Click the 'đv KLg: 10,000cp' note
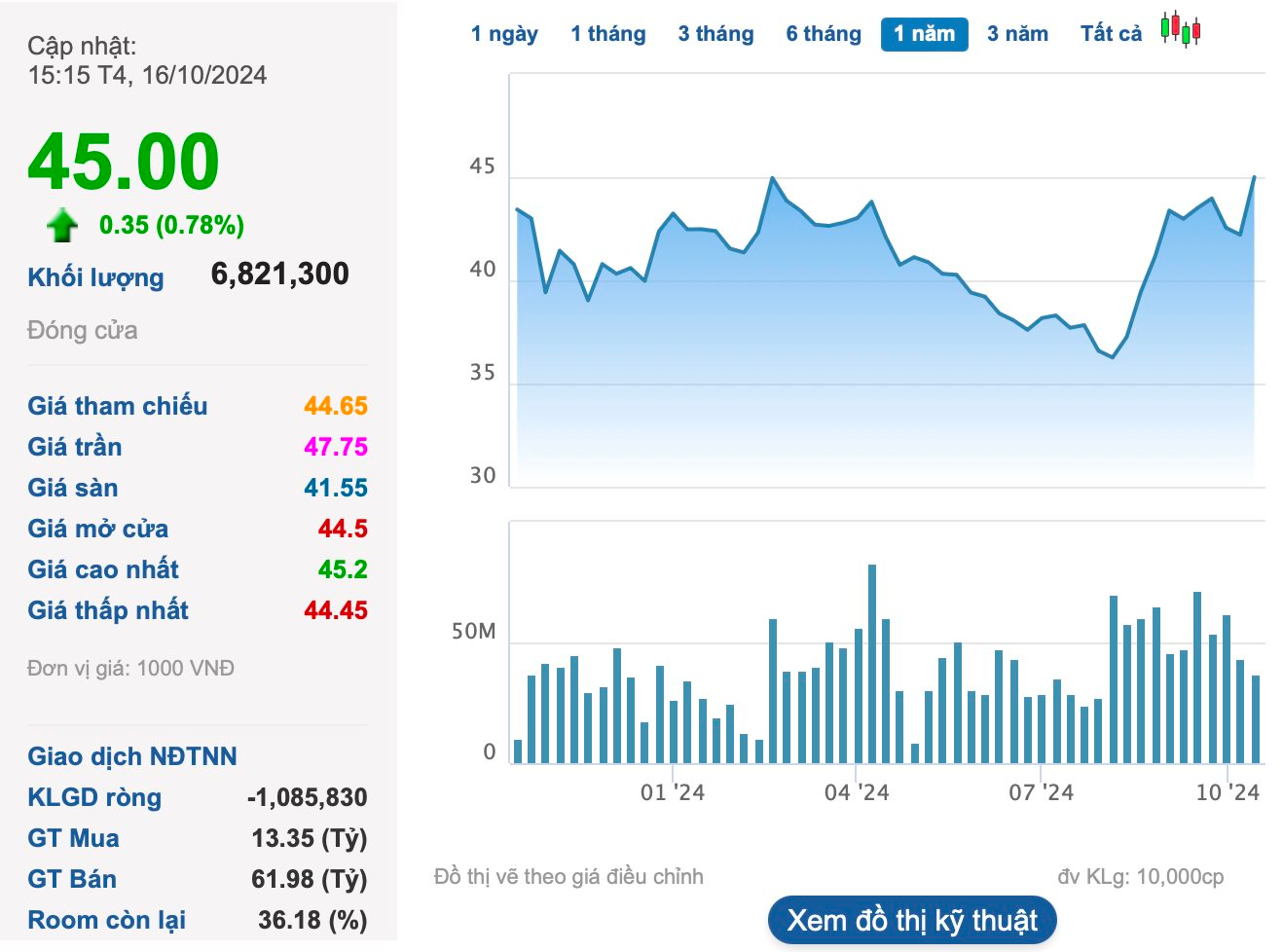This screenshot has height=952, width=1283. pos(1141,877)
